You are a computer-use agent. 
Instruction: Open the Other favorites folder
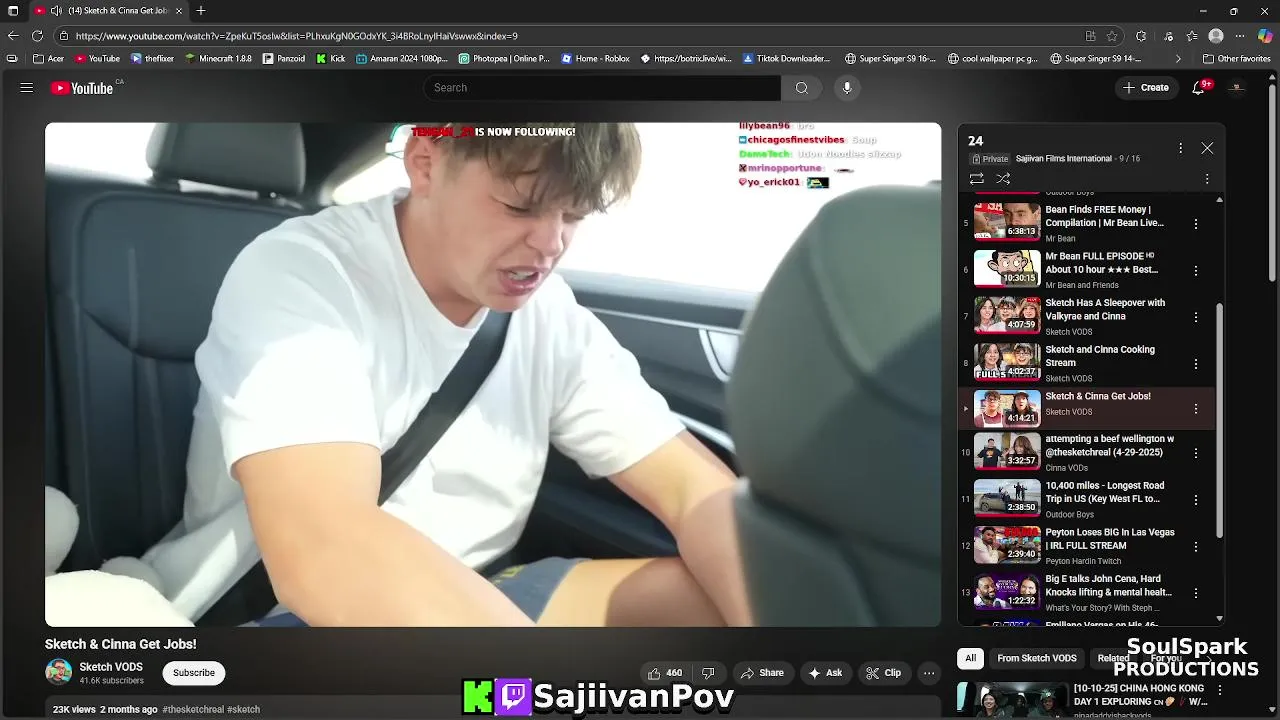[x=1236, y=59]
